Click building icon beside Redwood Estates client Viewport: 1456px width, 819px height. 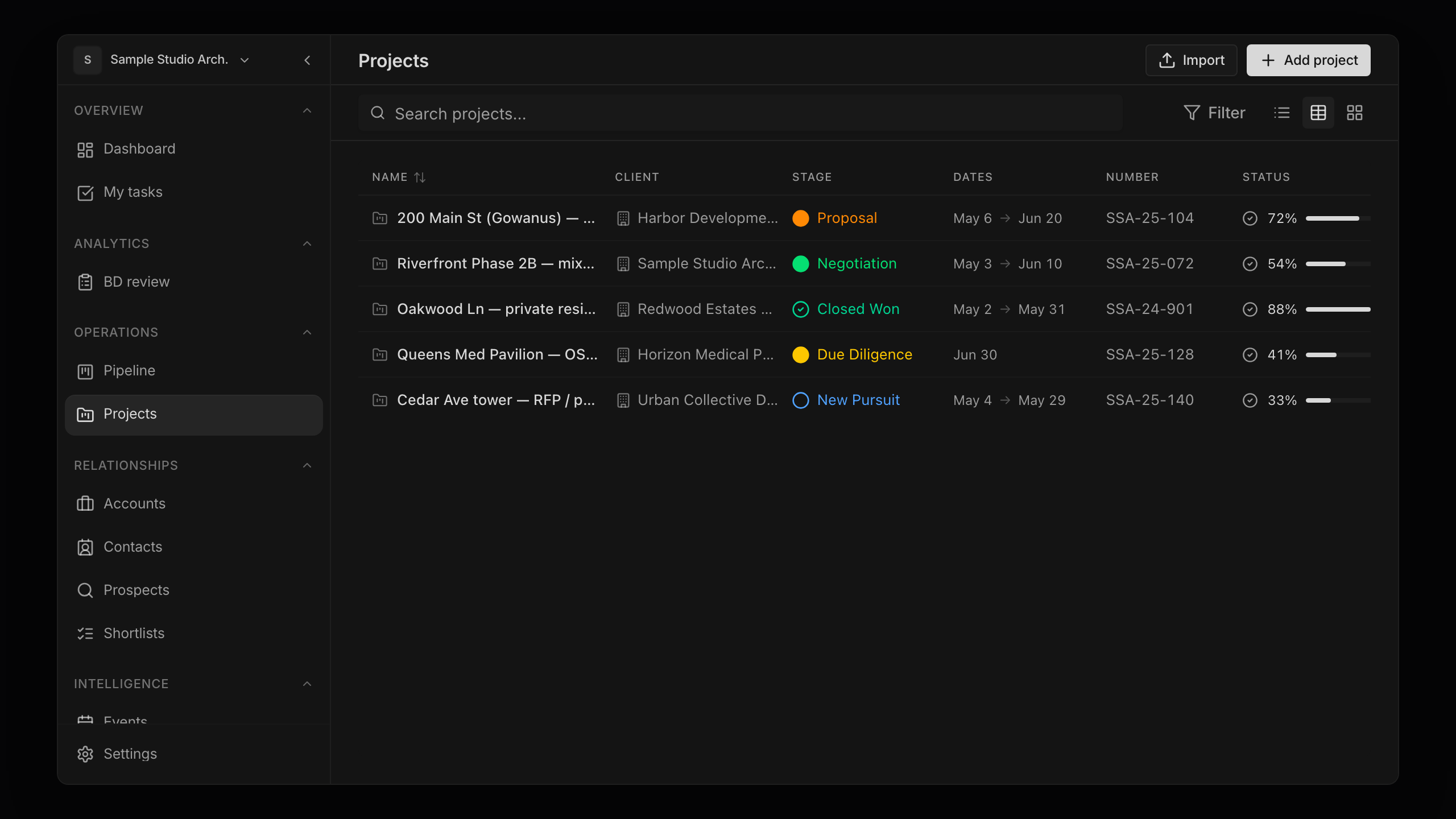pos(623,309)
